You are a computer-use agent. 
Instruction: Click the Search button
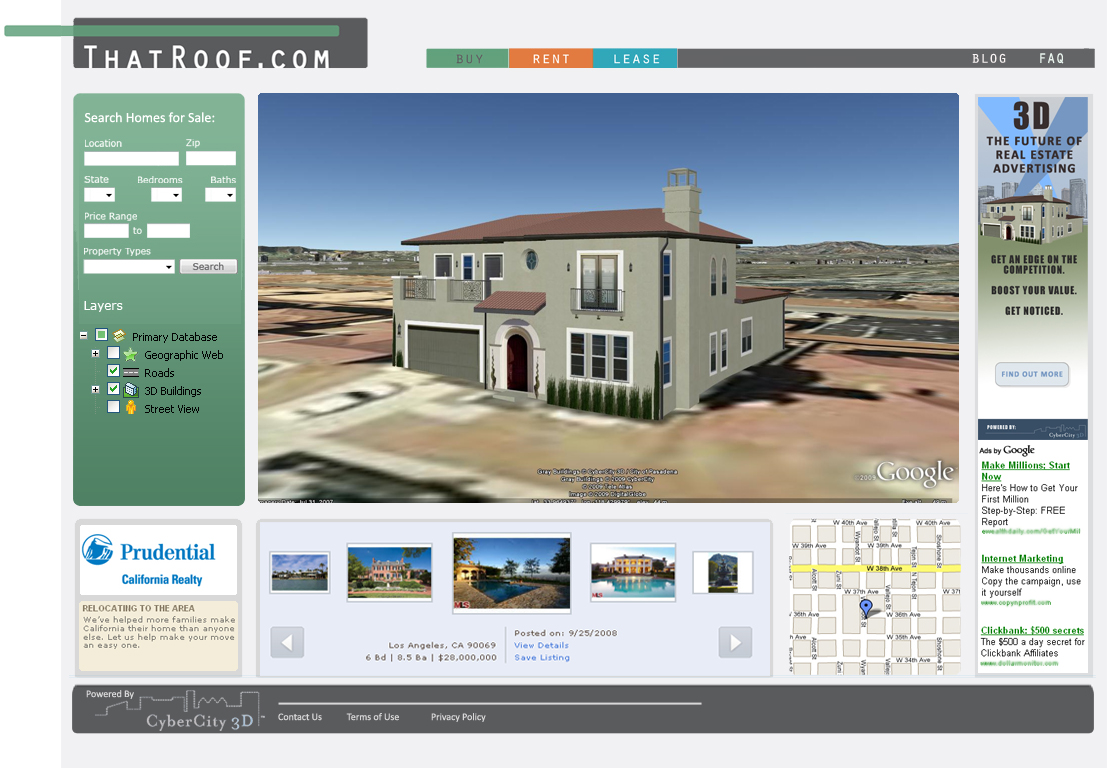click(208, 267)
